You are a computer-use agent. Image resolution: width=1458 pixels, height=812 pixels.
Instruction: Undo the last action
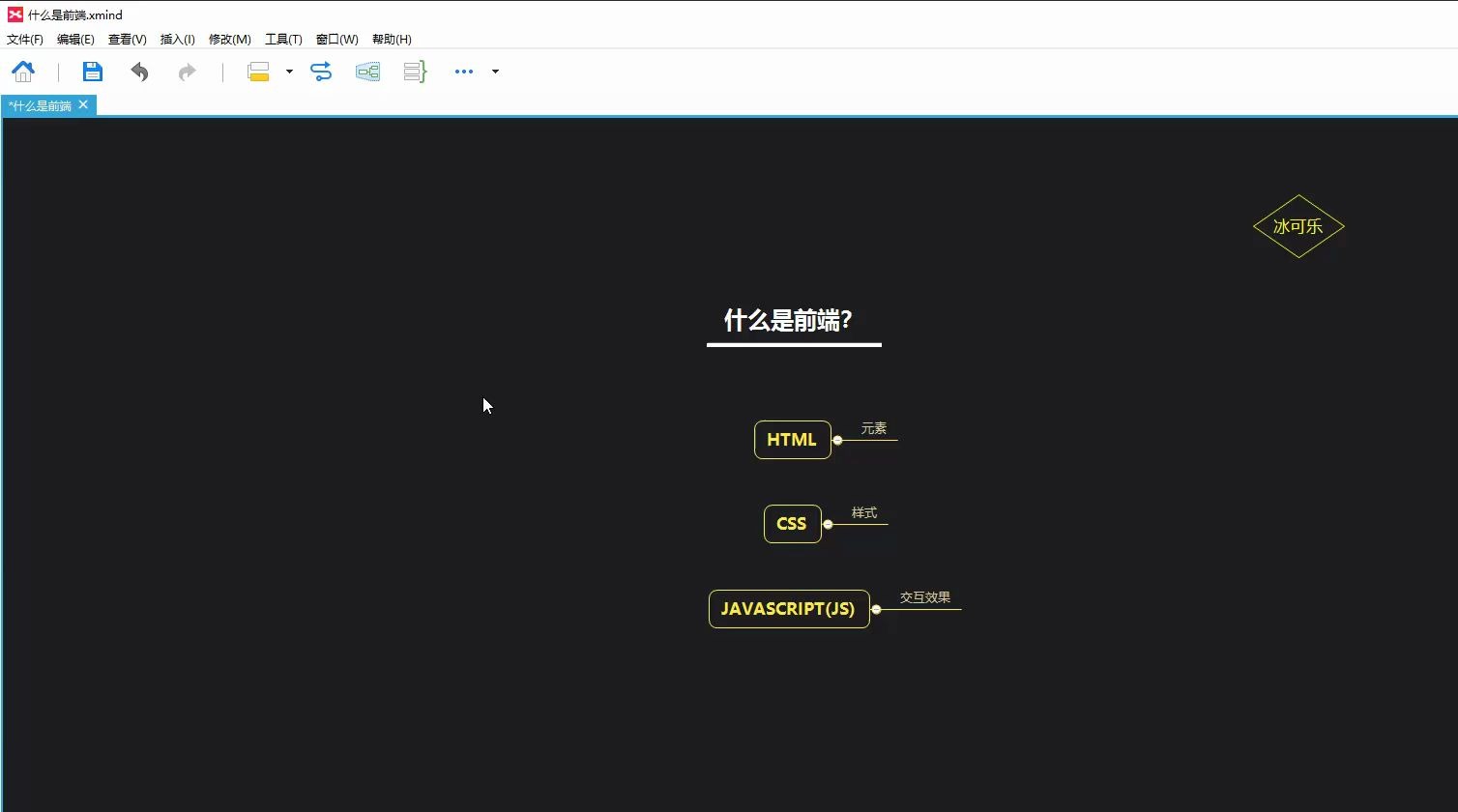pyautogui.click(x=140, y=72)
